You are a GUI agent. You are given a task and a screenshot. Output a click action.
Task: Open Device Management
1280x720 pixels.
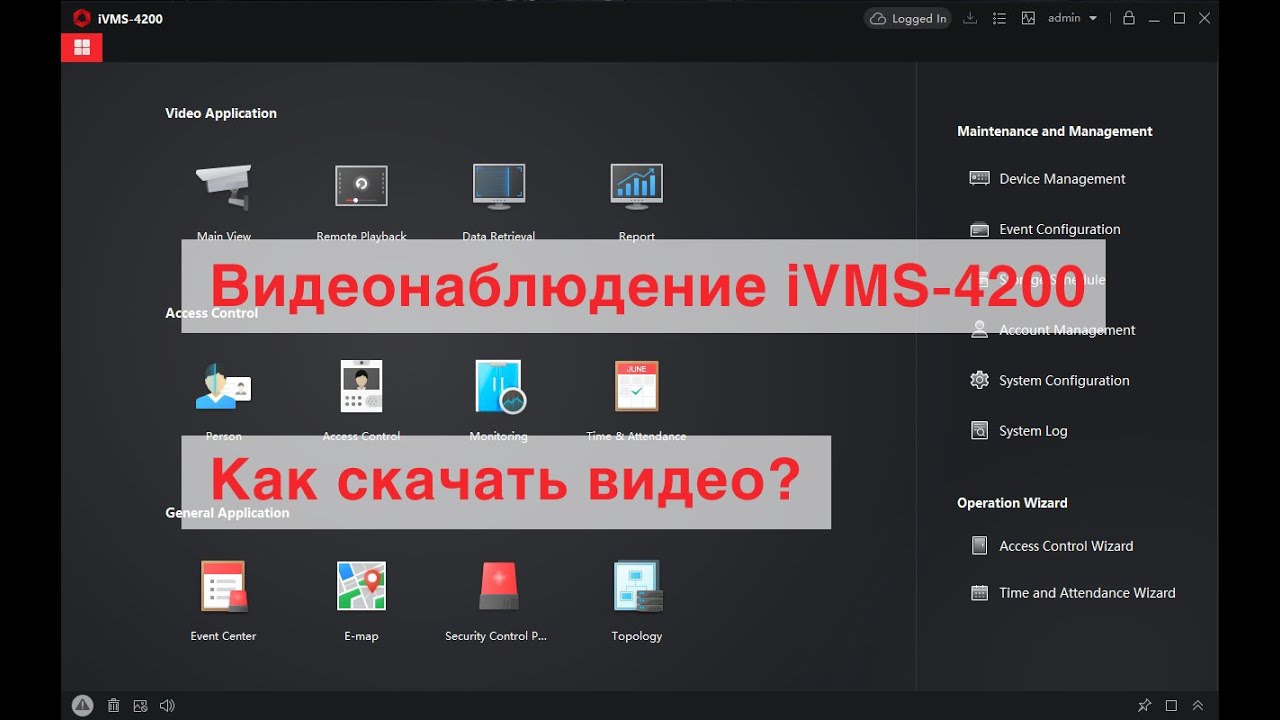coord(1048,179)
